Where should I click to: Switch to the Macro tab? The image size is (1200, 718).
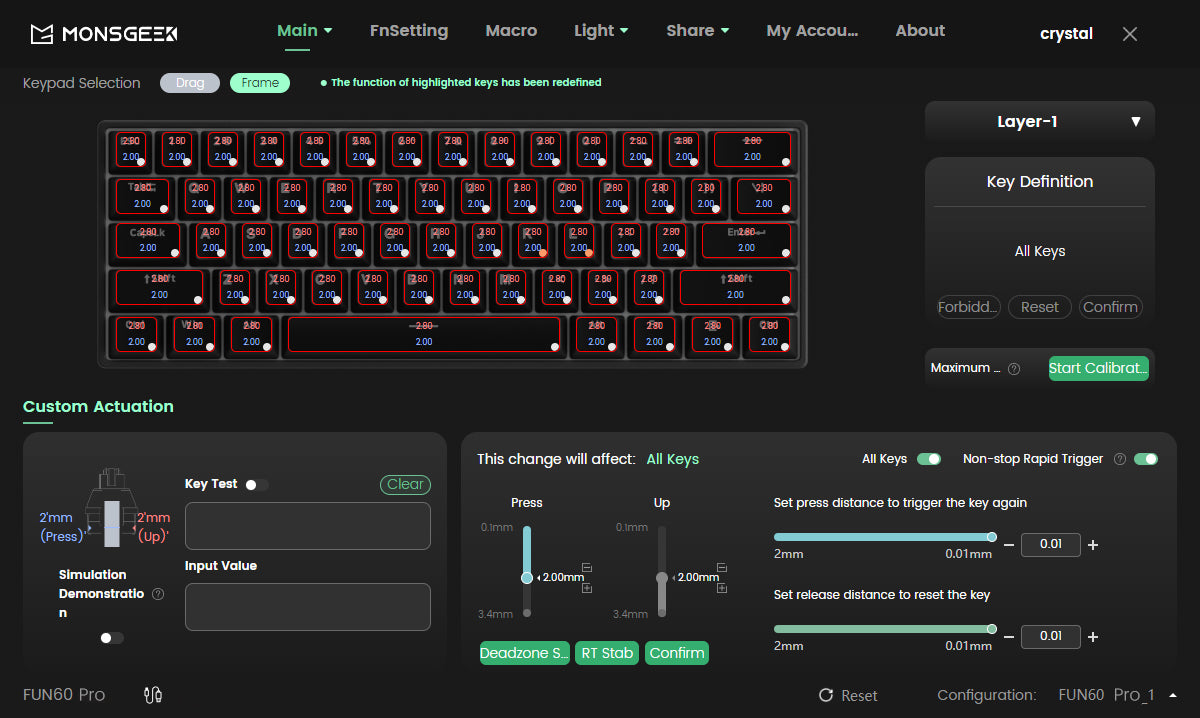click(x=511, y=30)
